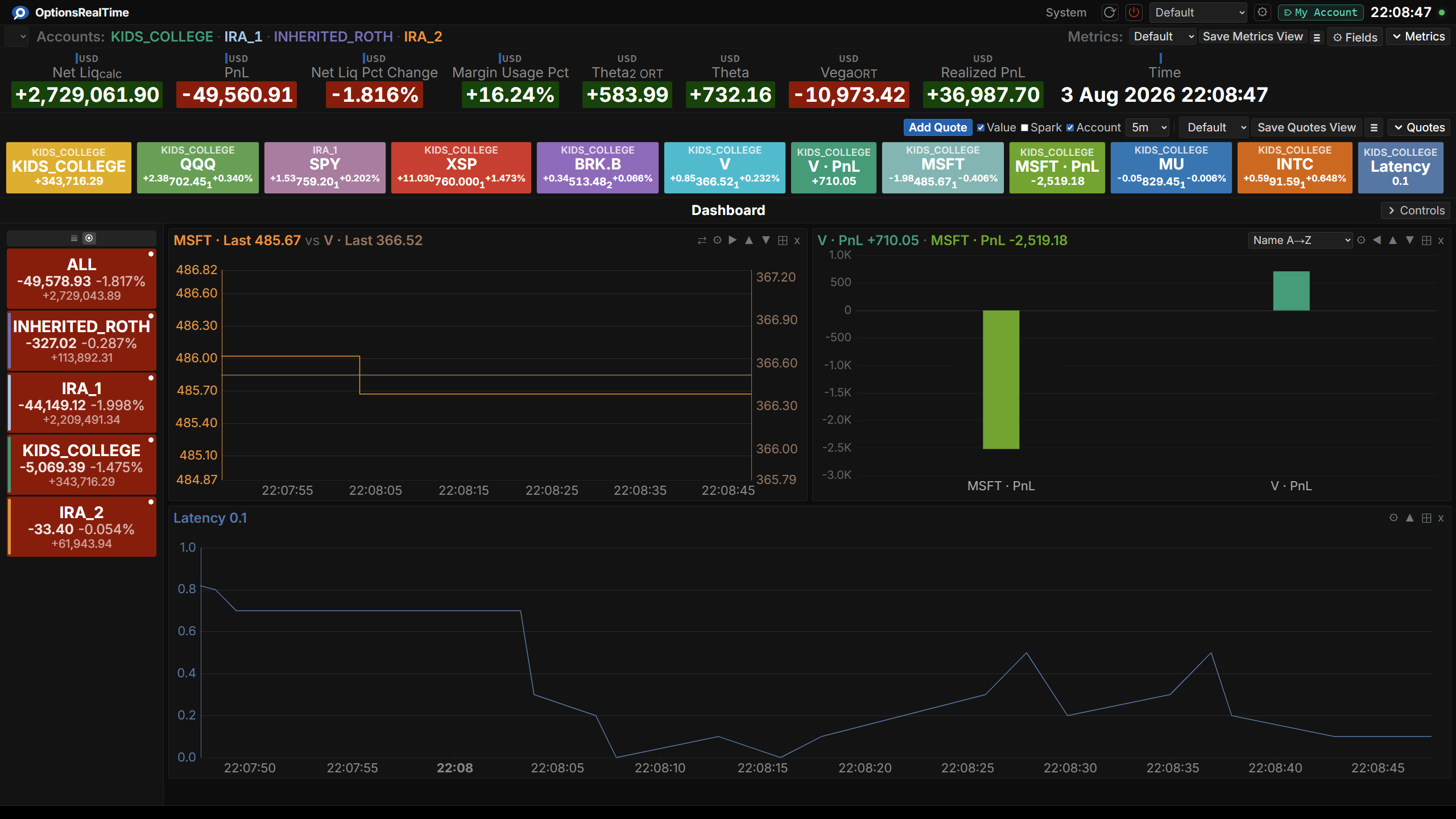Swap series icon on MSFT vs V chart

(702, 241)
